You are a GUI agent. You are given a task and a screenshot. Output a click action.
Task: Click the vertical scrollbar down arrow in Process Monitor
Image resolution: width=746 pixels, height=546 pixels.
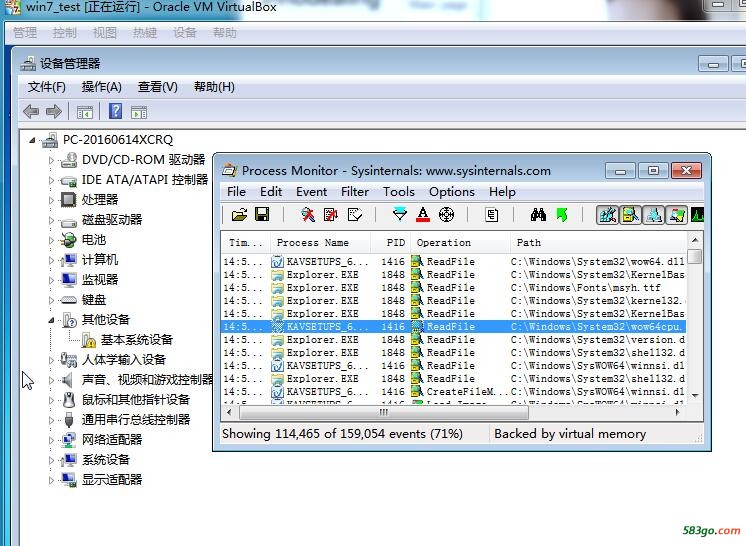tap(695, 396)
